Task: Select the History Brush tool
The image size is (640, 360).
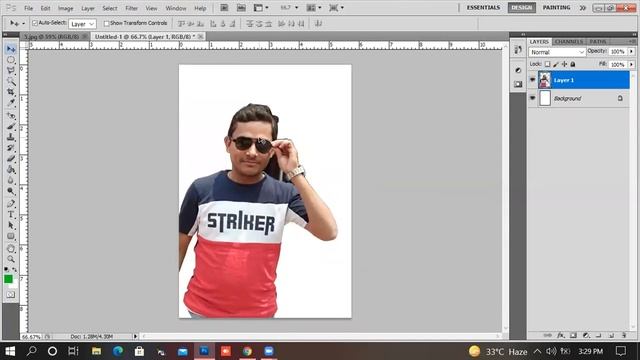Action: coord(11,147)
